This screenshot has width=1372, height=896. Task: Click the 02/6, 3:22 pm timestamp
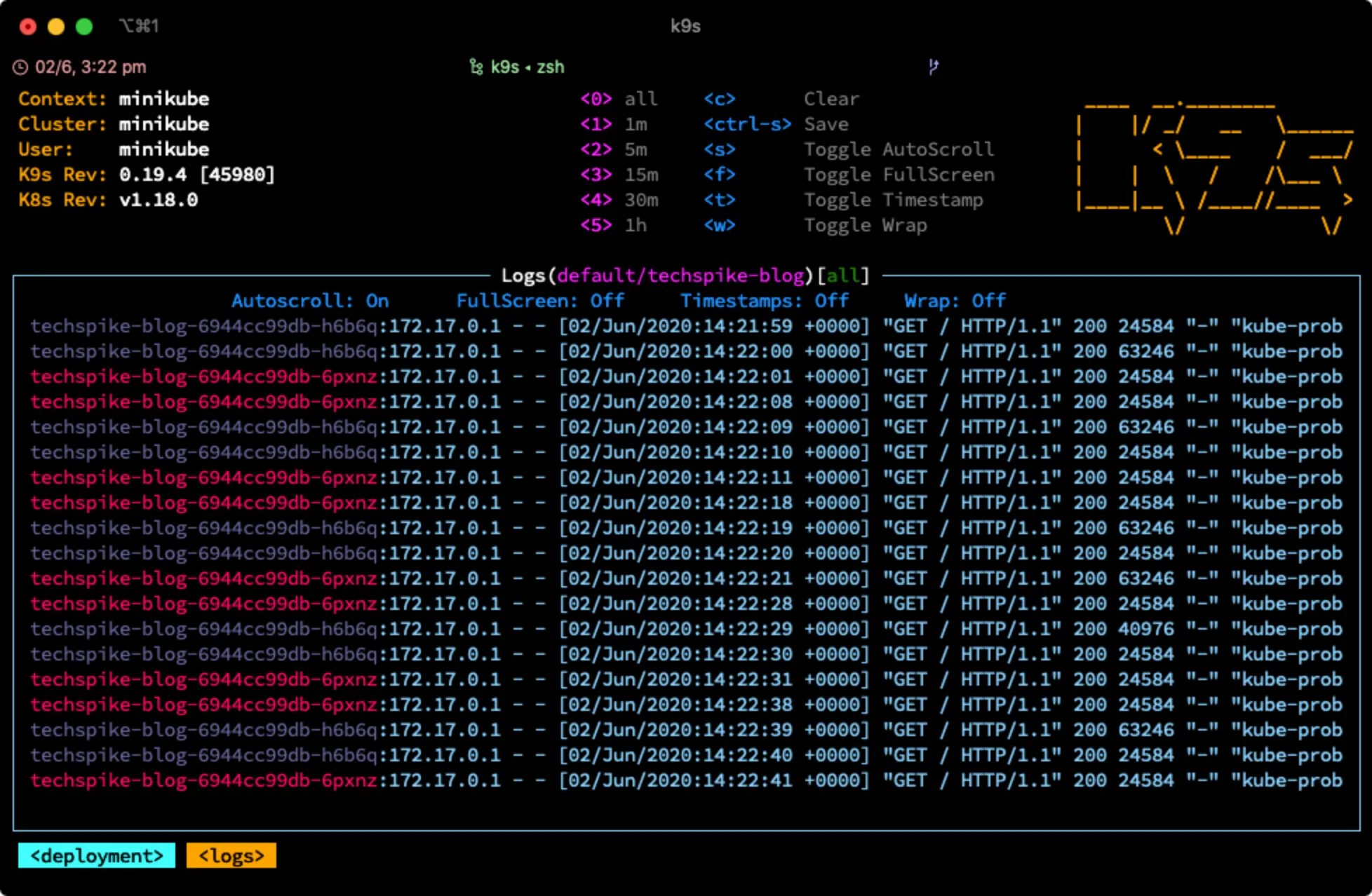click(x=90, y=67)
